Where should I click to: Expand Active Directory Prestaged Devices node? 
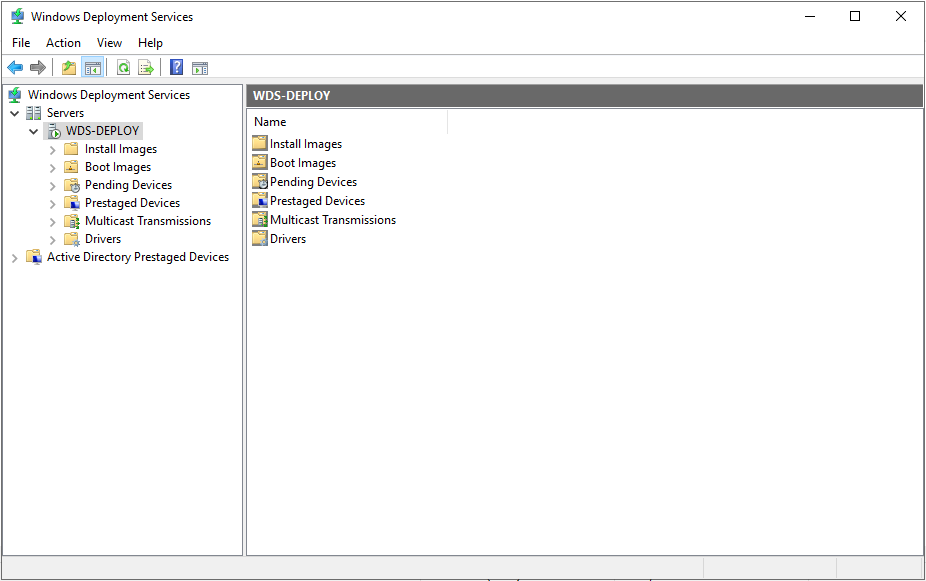tap(15, 258)
